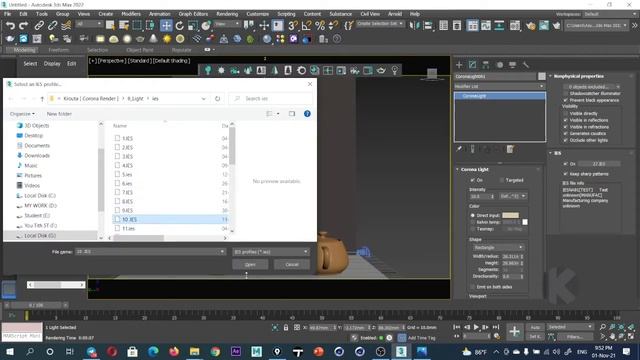Open the Rendering menu
Viewport: 640px width, 360px height.
(x=227, y=14)
